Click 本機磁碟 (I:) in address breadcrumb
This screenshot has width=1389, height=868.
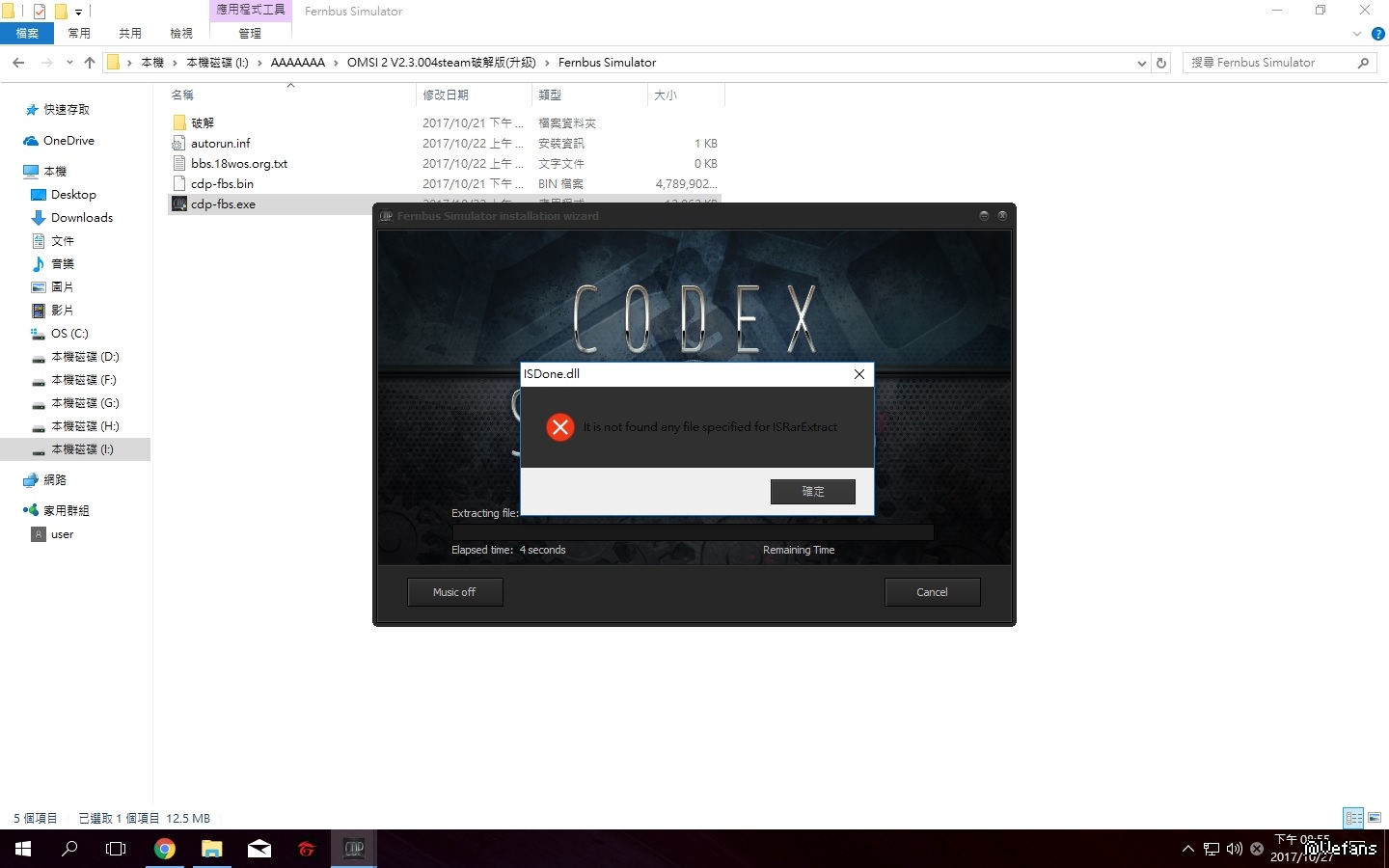click(217, 63)
